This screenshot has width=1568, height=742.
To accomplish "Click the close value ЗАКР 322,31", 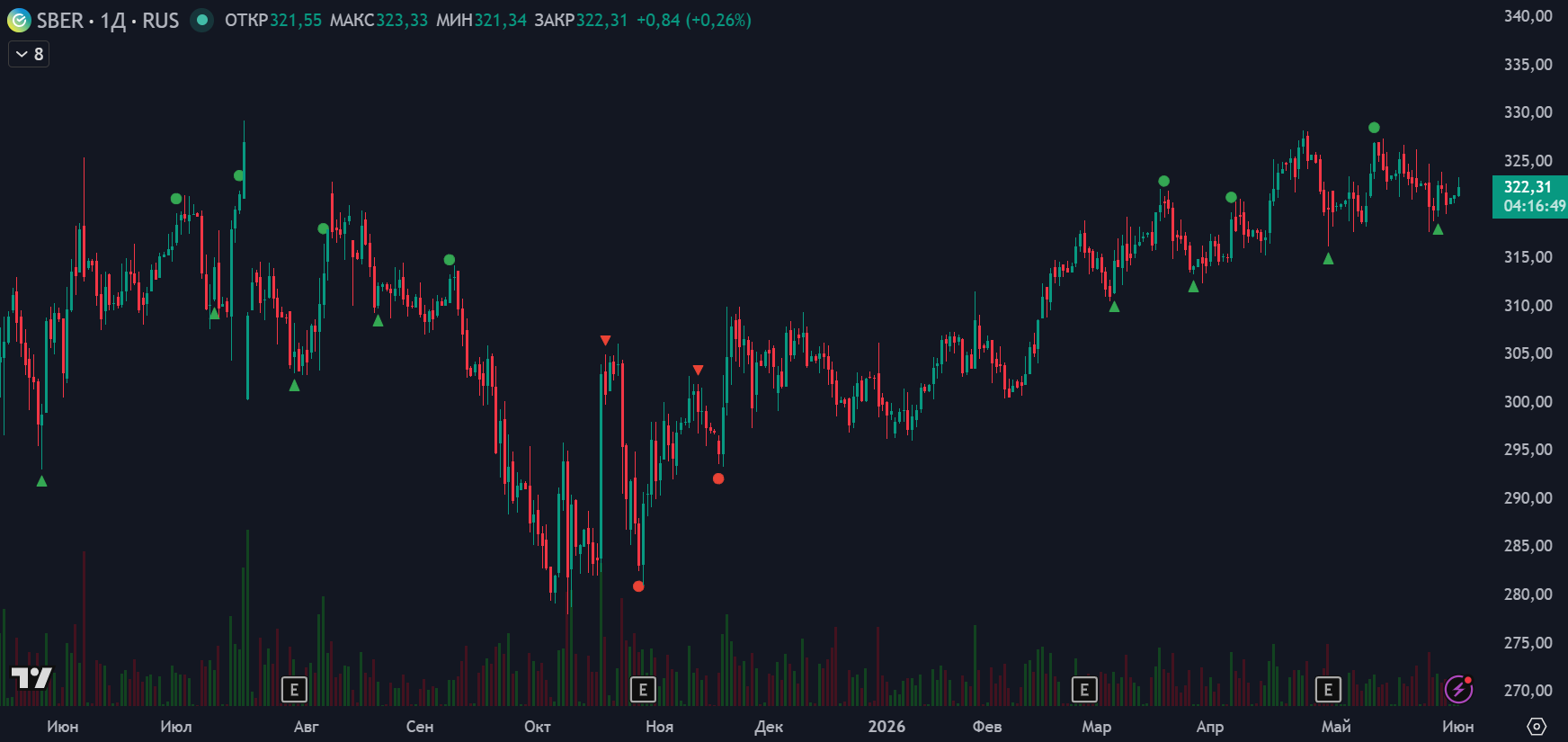I will point(581,20).
